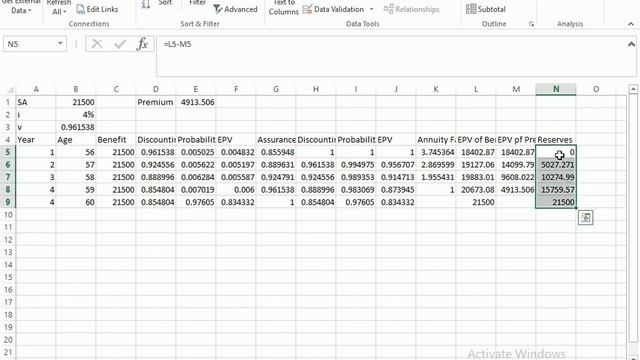Select column E header
Viewport: 640px width, 360px height.
[196, 89]
